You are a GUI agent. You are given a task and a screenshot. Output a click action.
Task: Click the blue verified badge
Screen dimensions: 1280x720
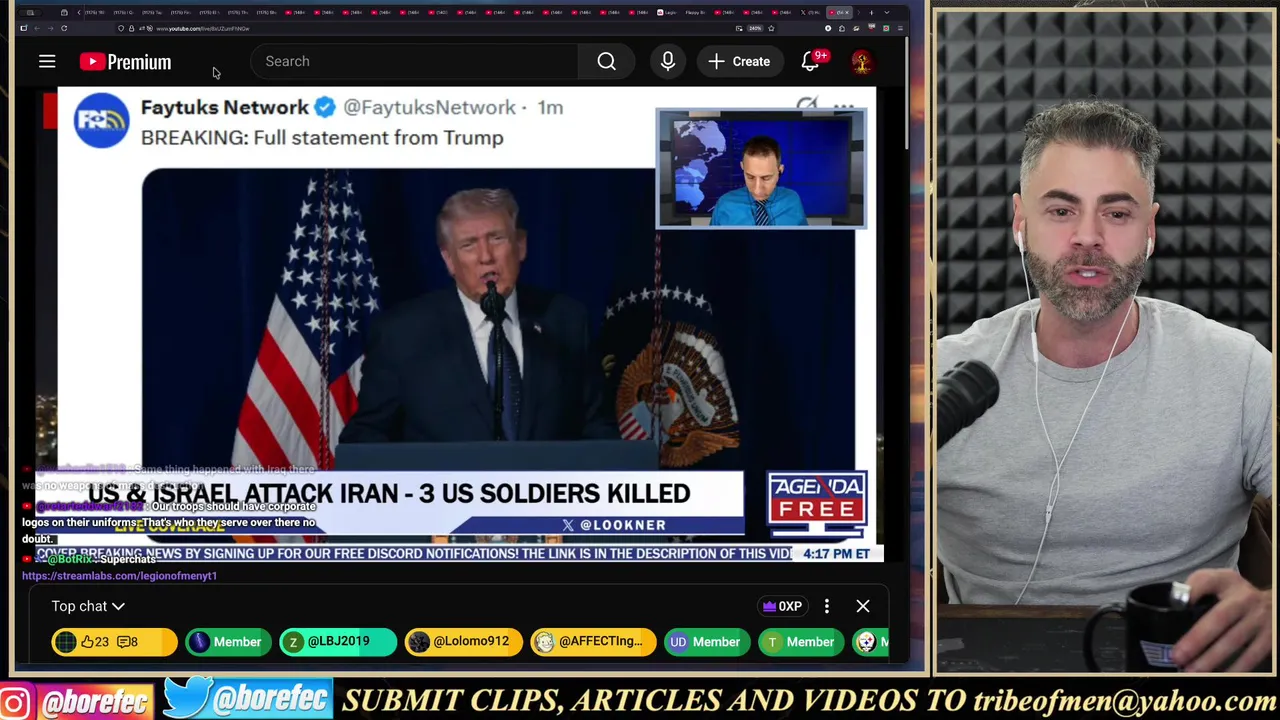click(325, 107)
